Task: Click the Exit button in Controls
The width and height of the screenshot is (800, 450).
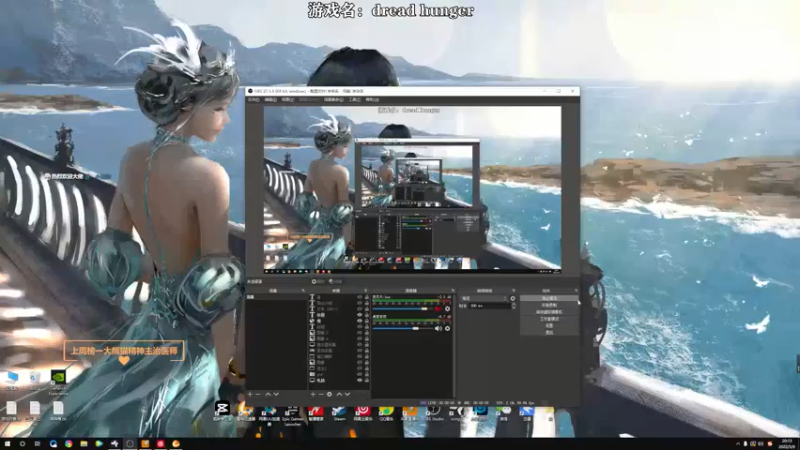Action: pos(549,332)
